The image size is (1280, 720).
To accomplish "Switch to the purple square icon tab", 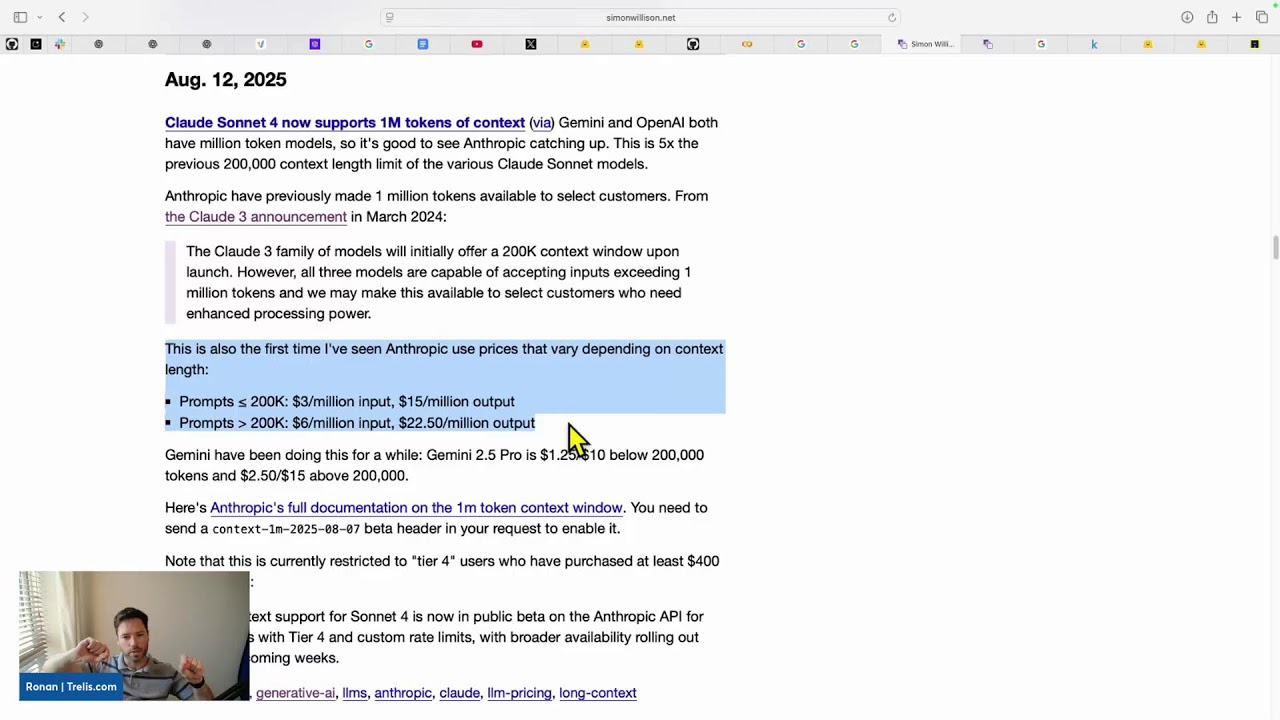I will tap(315, 44).
